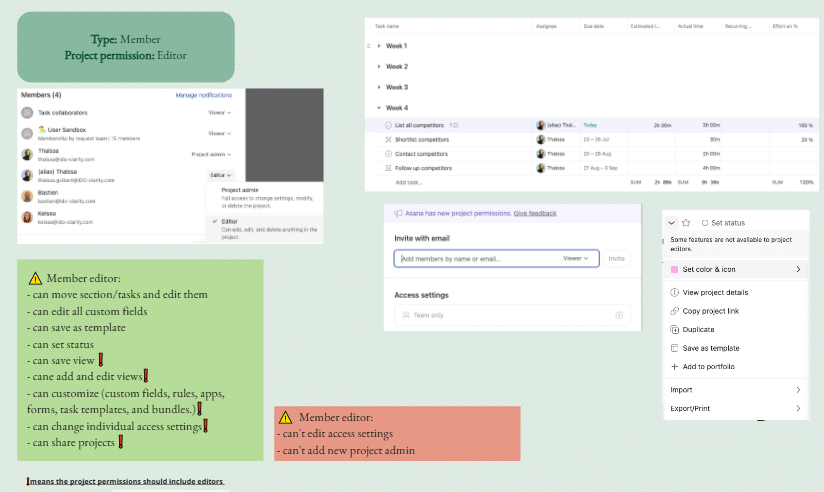Collapse the Week 4 section
This screenshot has width=824, height=492.
pyautogui.click(x=379, y=108)
